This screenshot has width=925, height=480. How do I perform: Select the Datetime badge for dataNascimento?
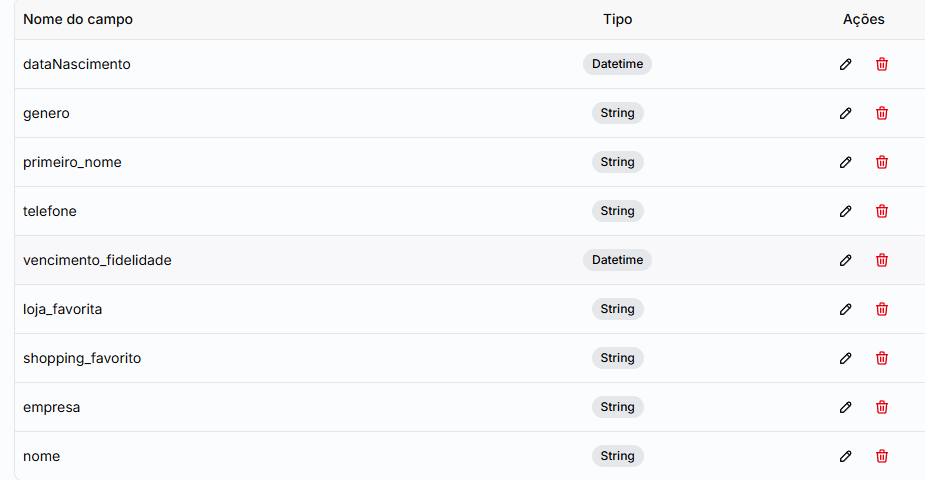click(617, 64)
